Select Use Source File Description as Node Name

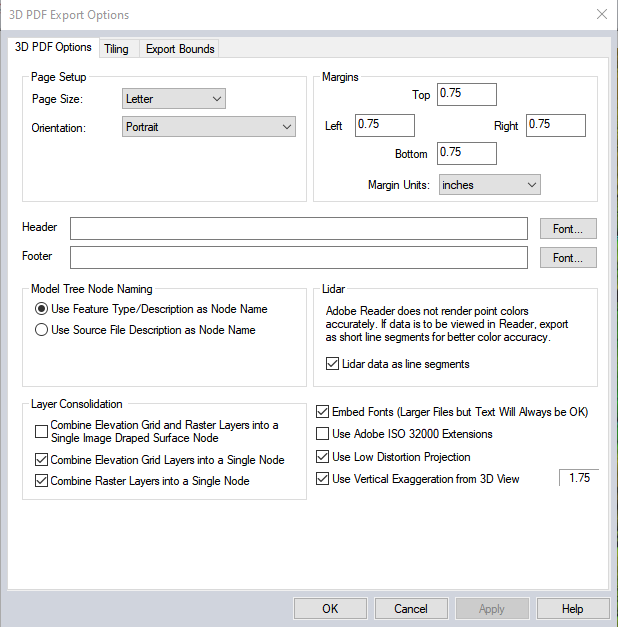click(42, 330)
